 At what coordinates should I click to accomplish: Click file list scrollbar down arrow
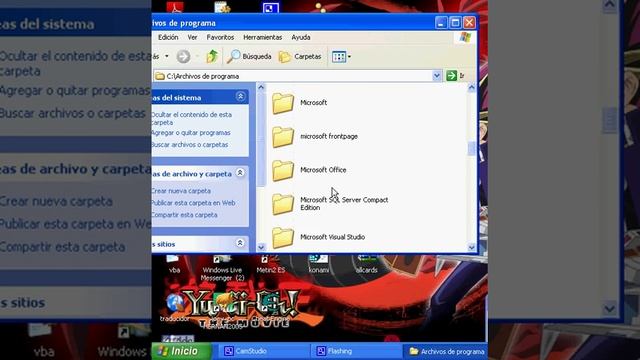(471, 247)
